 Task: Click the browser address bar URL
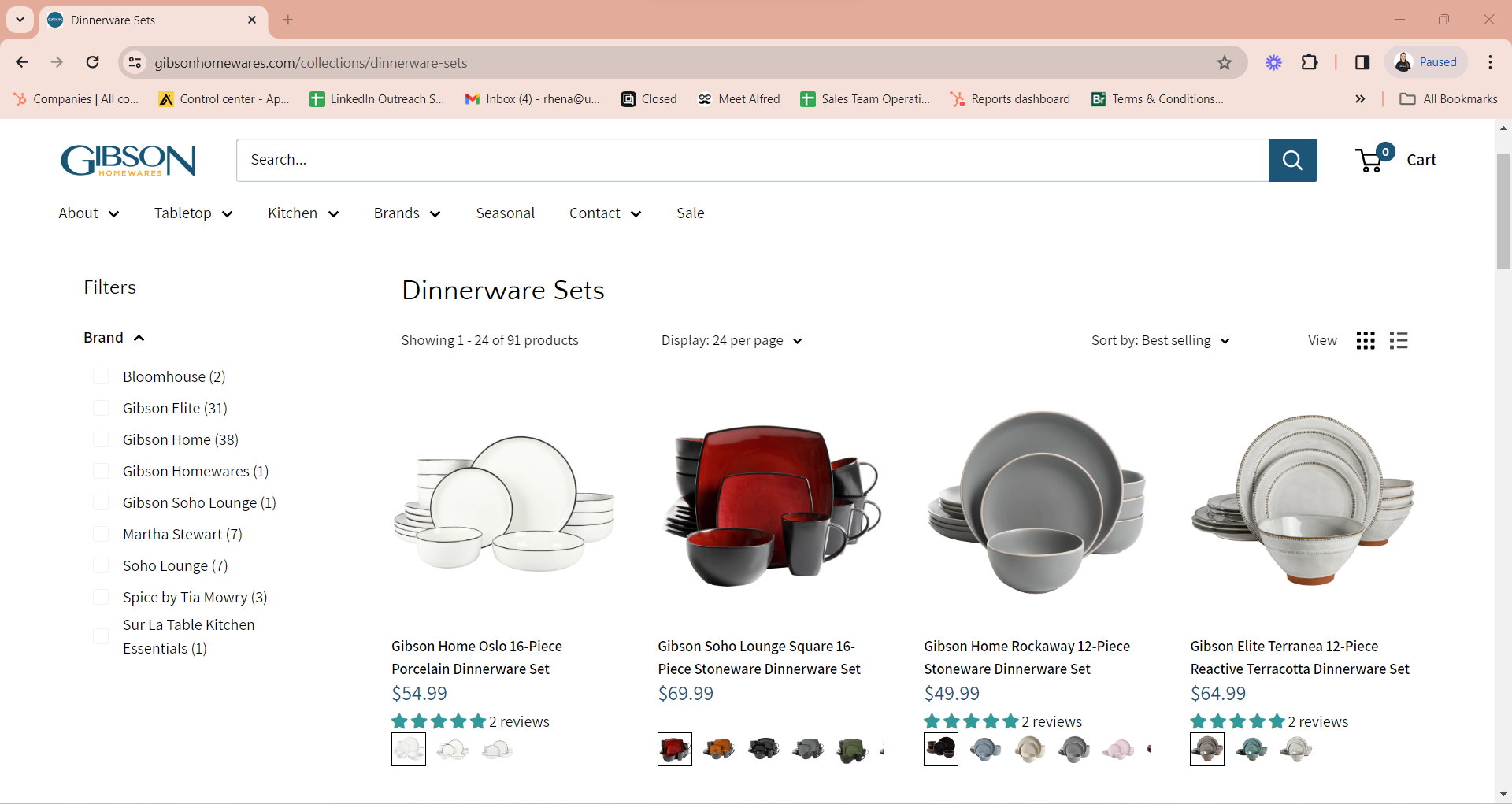click(x=311, y=62)
